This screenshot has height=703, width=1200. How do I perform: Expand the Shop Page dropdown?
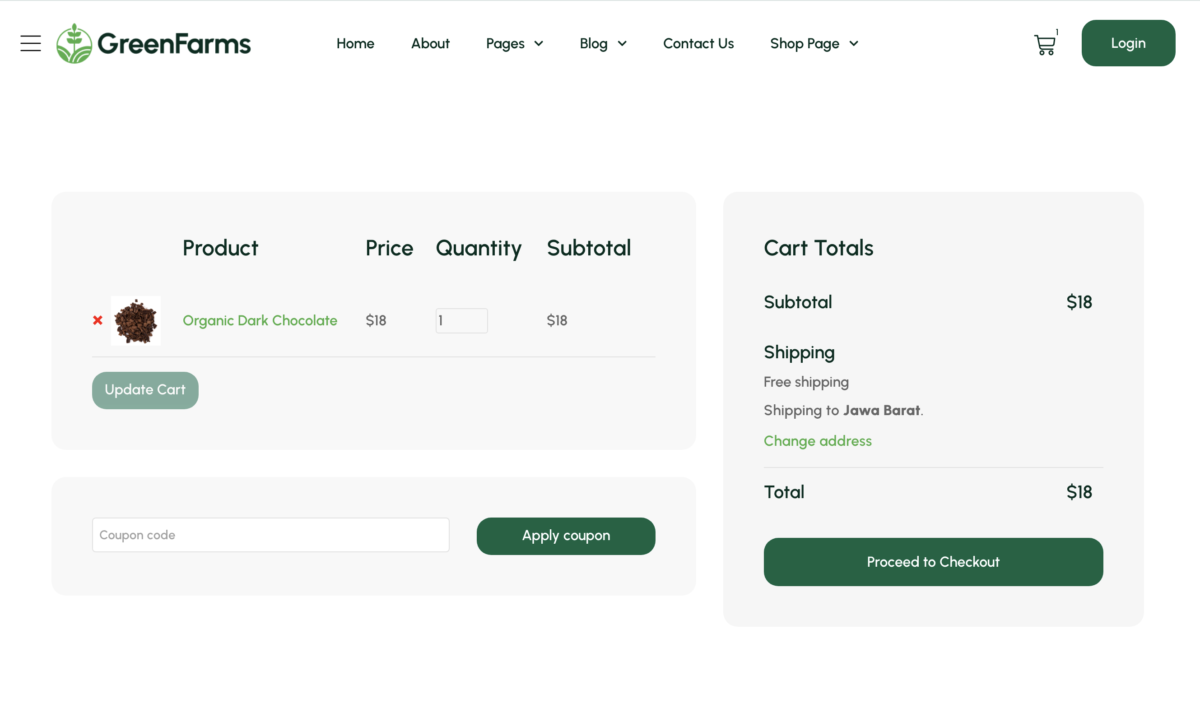tap(813, 43)
